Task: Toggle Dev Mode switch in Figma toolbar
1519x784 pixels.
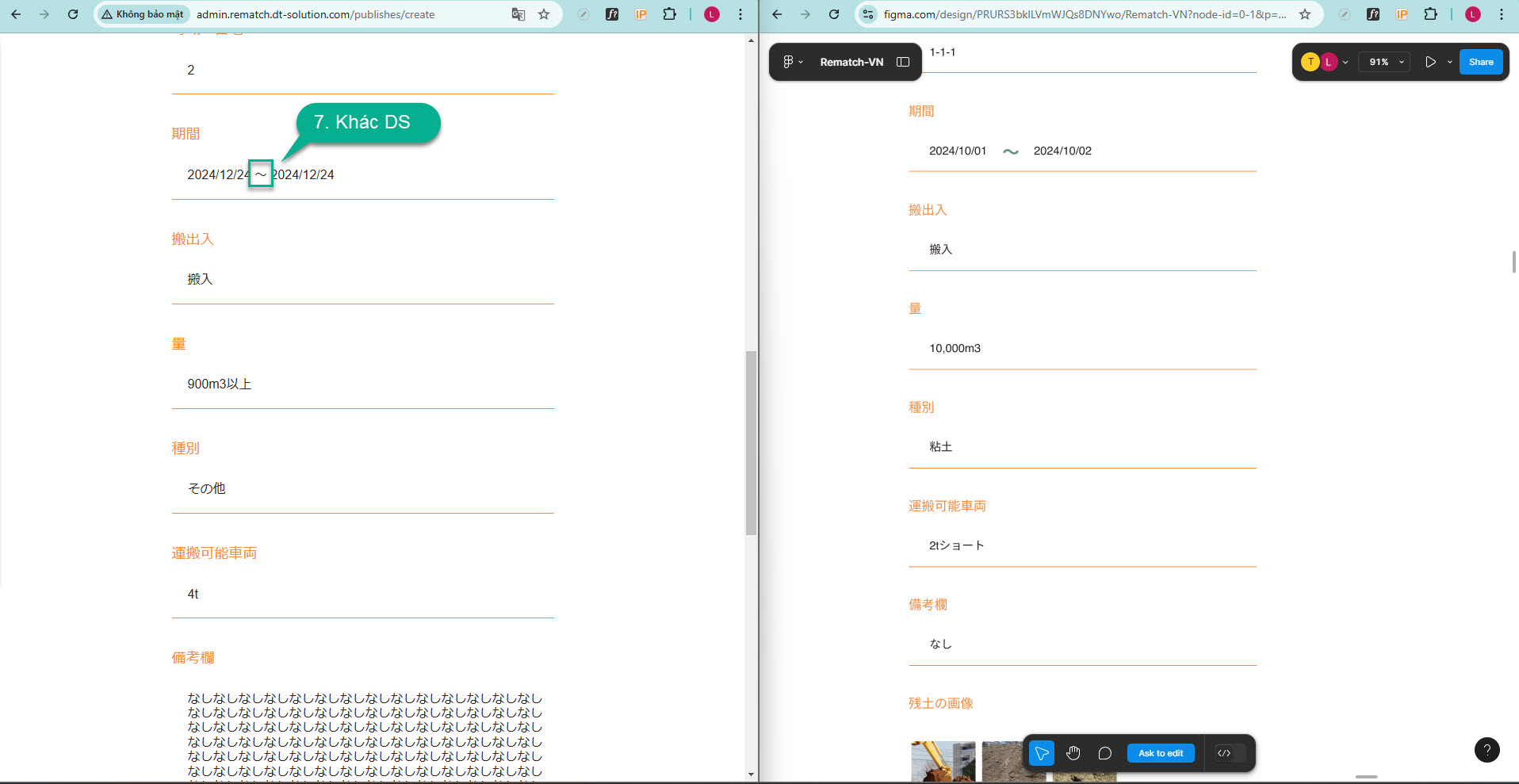Action: tap(1225, 753)
